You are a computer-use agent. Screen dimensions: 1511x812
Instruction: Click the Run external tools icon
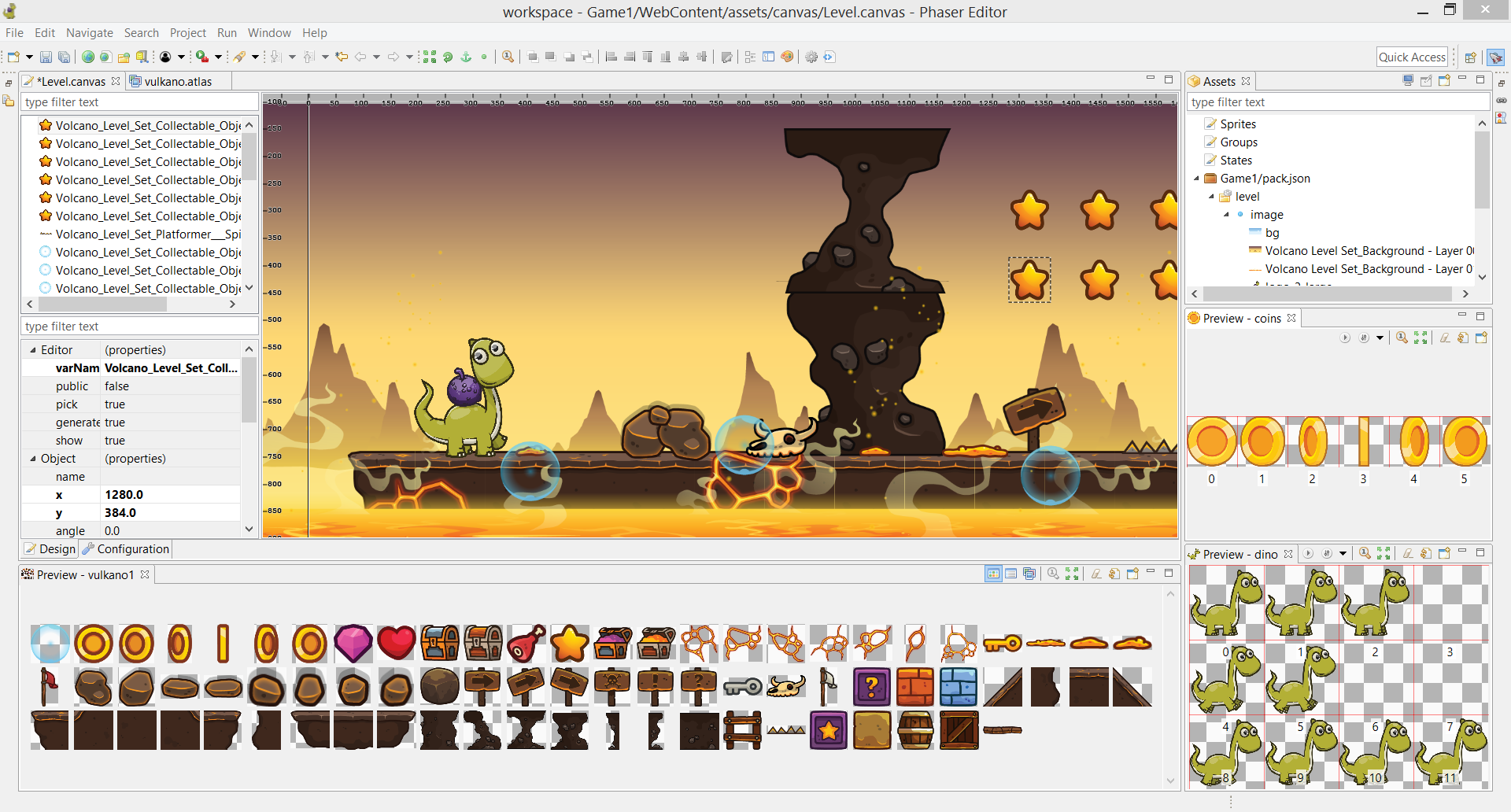[x=202, y=57]
